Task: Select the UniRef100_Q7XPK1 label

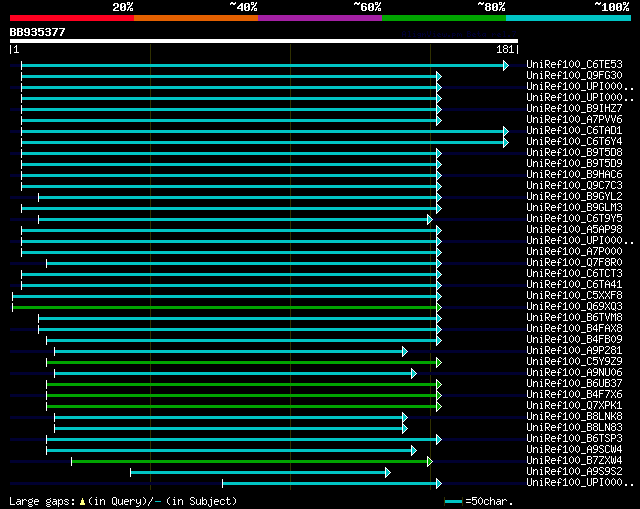Action: coord(574,406)
